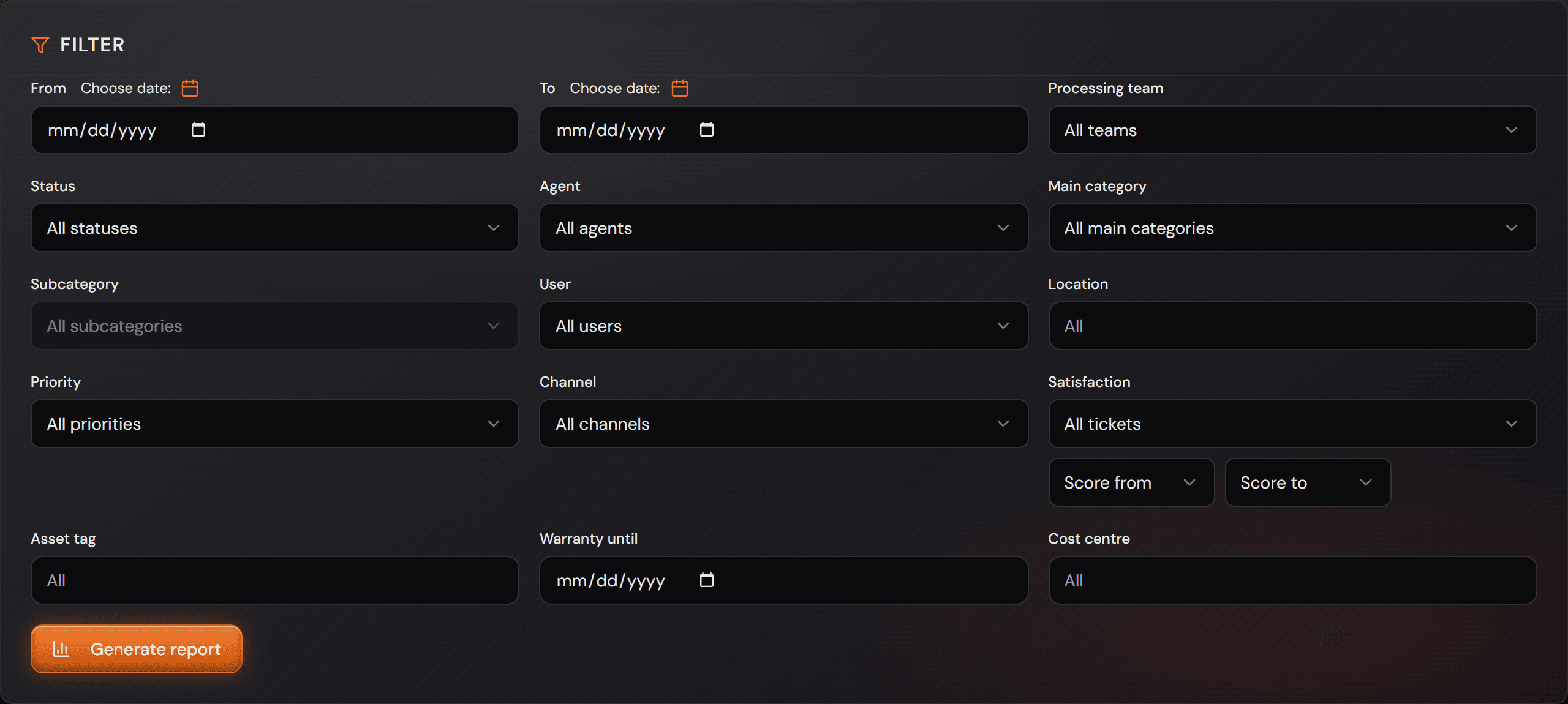
Task: Open the All users dropdown
Action: (783, 326)
